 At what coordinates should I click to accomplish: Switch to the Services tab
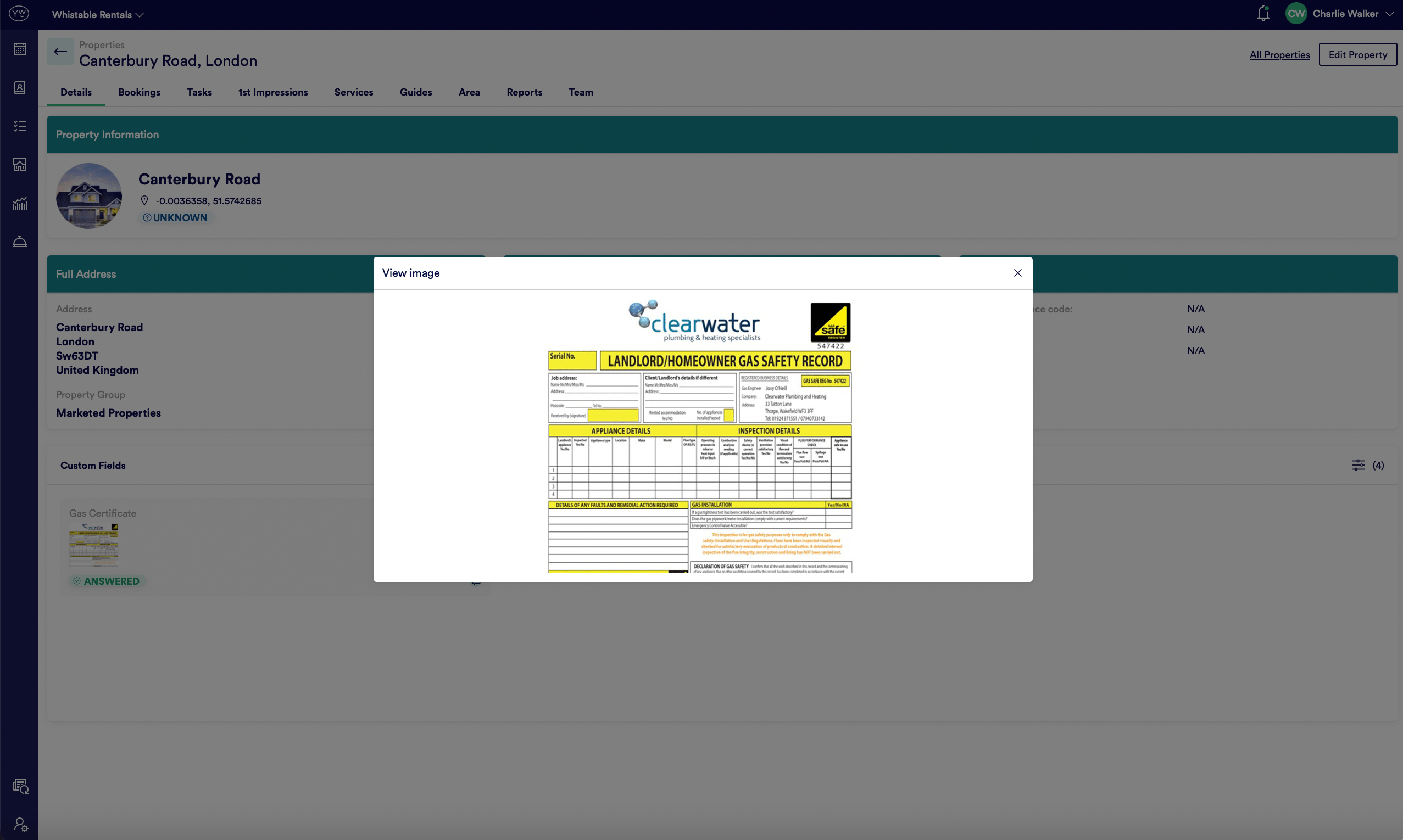[354, 92]
